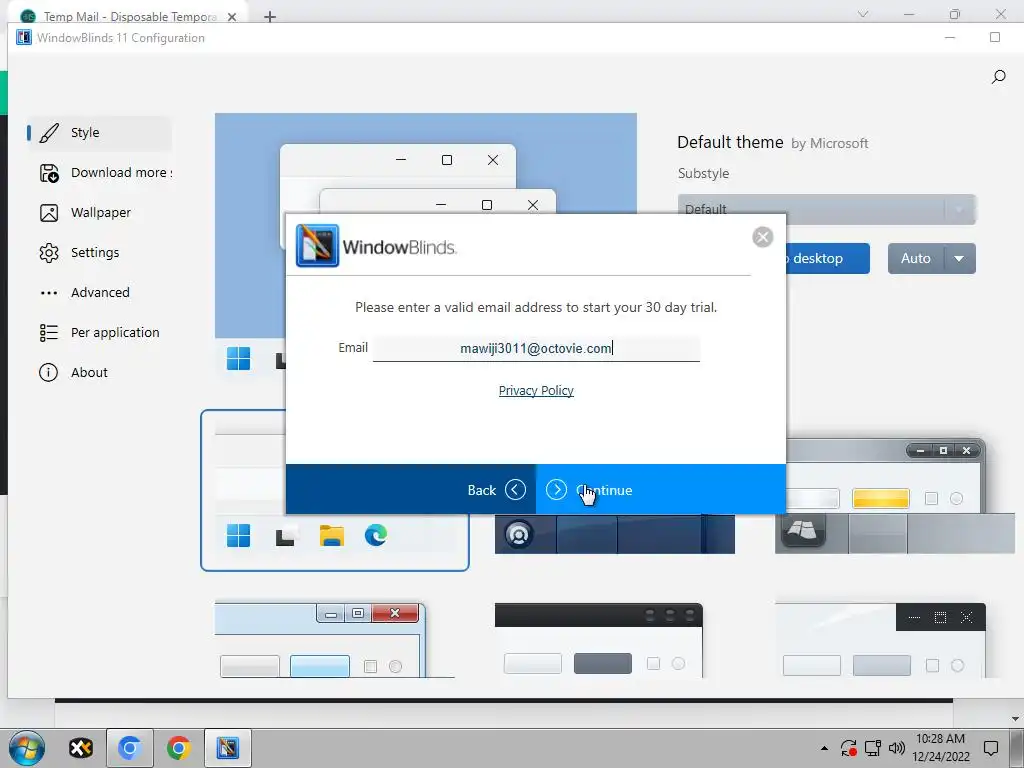Click the Download more disk icon
This screenshot has height=768, width=1024.
tap(49, 173)
